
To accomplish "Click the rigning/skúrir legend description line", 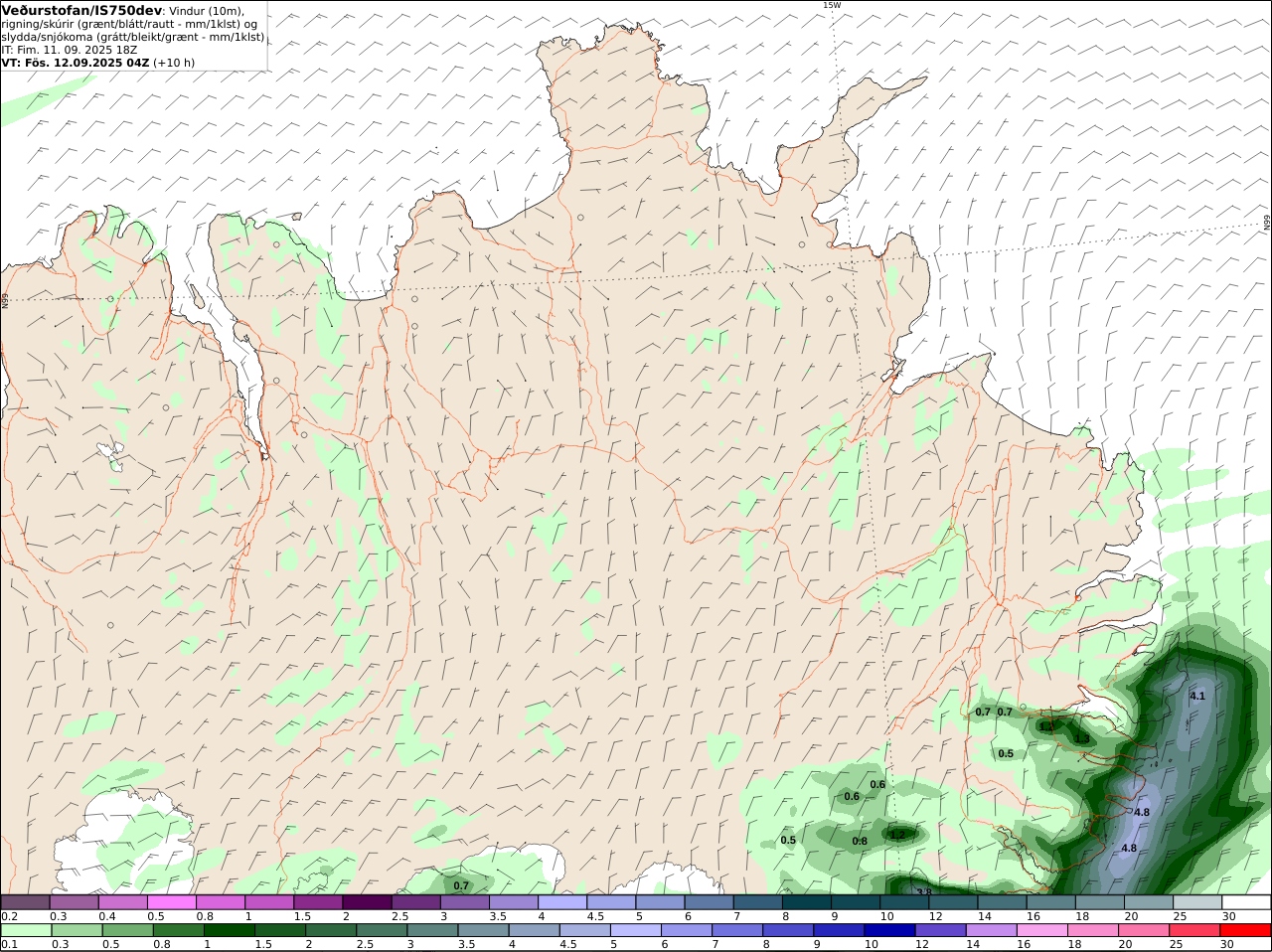I will click(x=130, y=24).
